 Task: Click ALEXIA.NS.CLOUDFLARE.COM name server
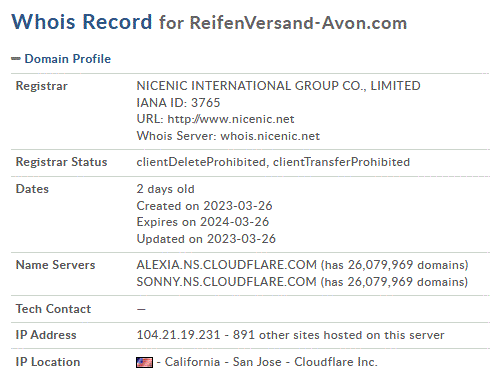click(226, 265)
